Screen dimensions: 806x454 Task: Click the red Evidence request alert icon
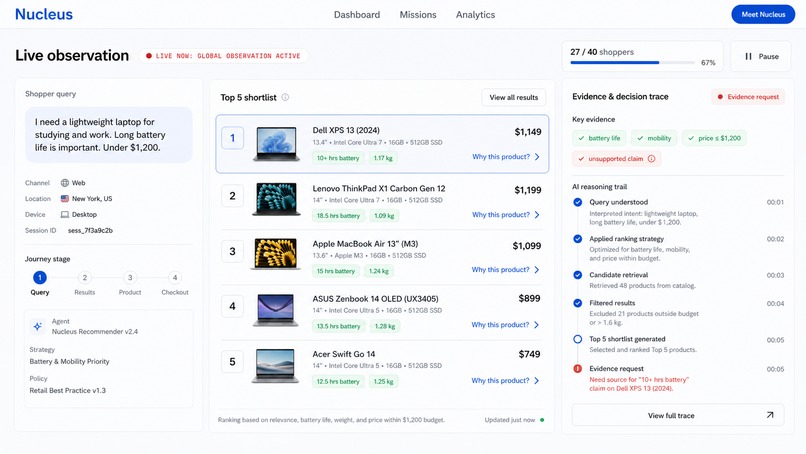click(x=578, y=369)
